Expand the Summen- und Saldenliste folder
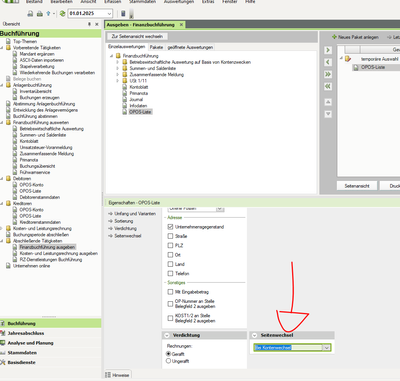The image size is (400, 381). [x=117, y=68]
